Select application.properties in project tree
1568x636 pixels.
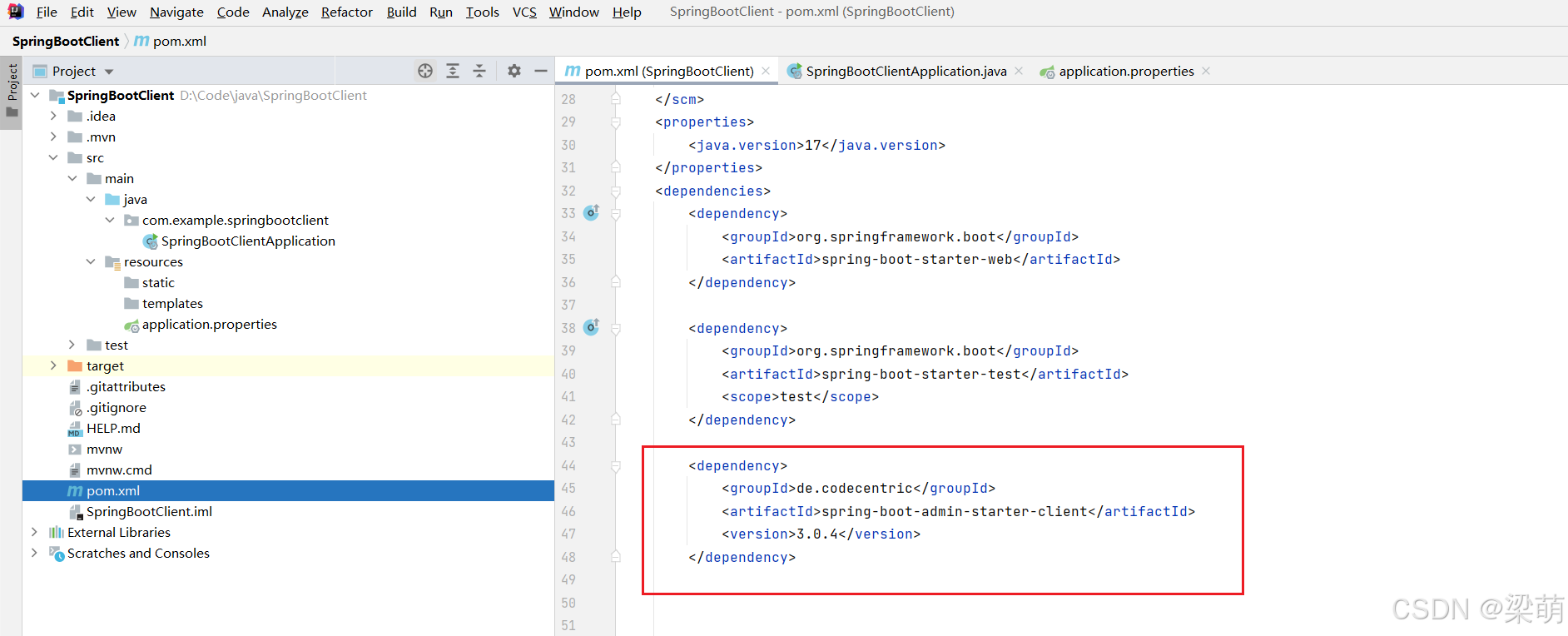pos(201,324)
